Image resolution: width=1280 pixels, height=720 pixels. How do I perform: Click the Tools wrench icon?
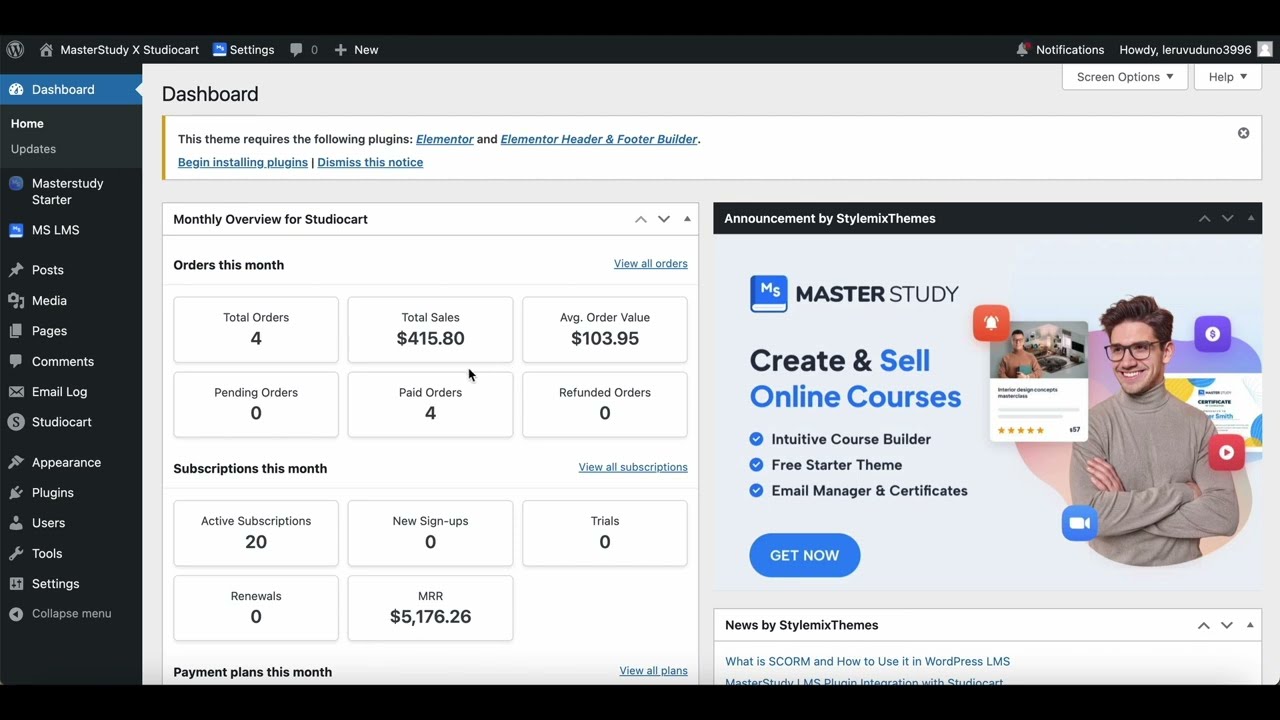pyautogui.click(x=16, y=553)
